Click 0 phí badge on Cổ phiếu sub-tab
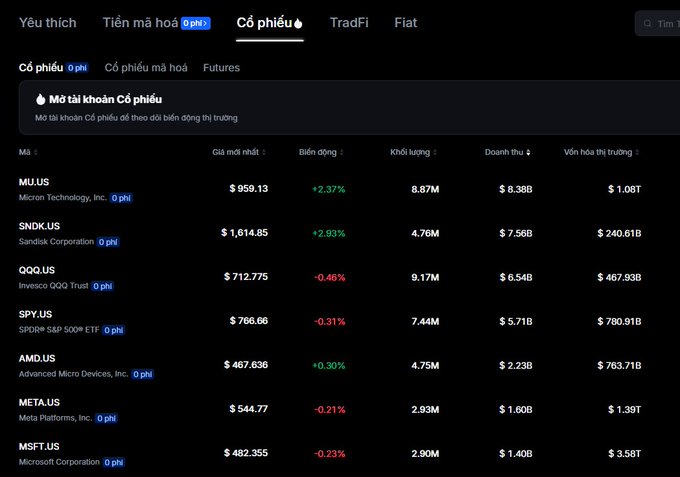Image resolution: width=680 pixels, height=477 pixels. pyautogui.click(x=77, y=68)
